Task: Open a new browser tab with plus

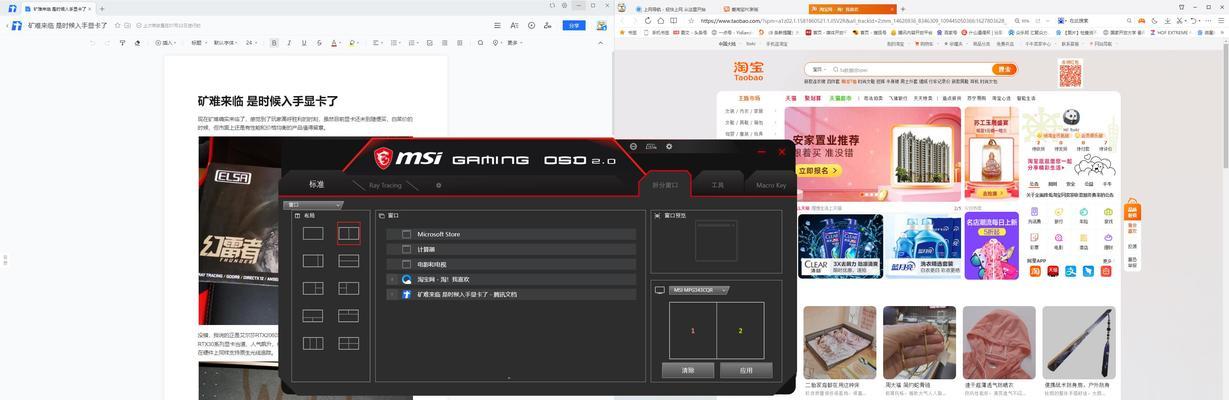Action: coord(902,8)
